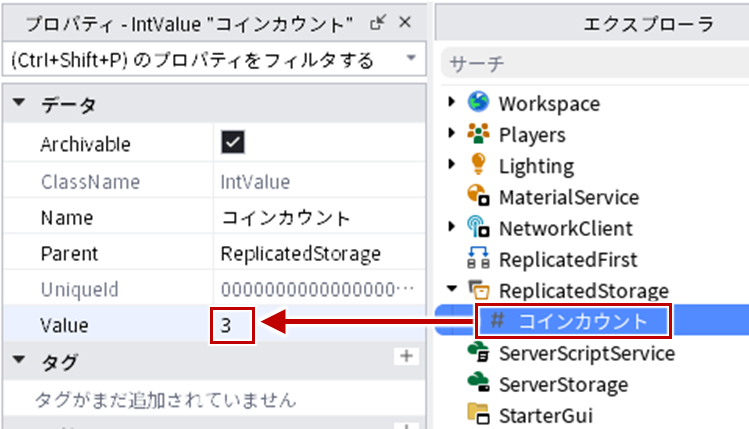Click the ServerStorage icon
This screenshot has width=749, height=429.
pos(478,383)
